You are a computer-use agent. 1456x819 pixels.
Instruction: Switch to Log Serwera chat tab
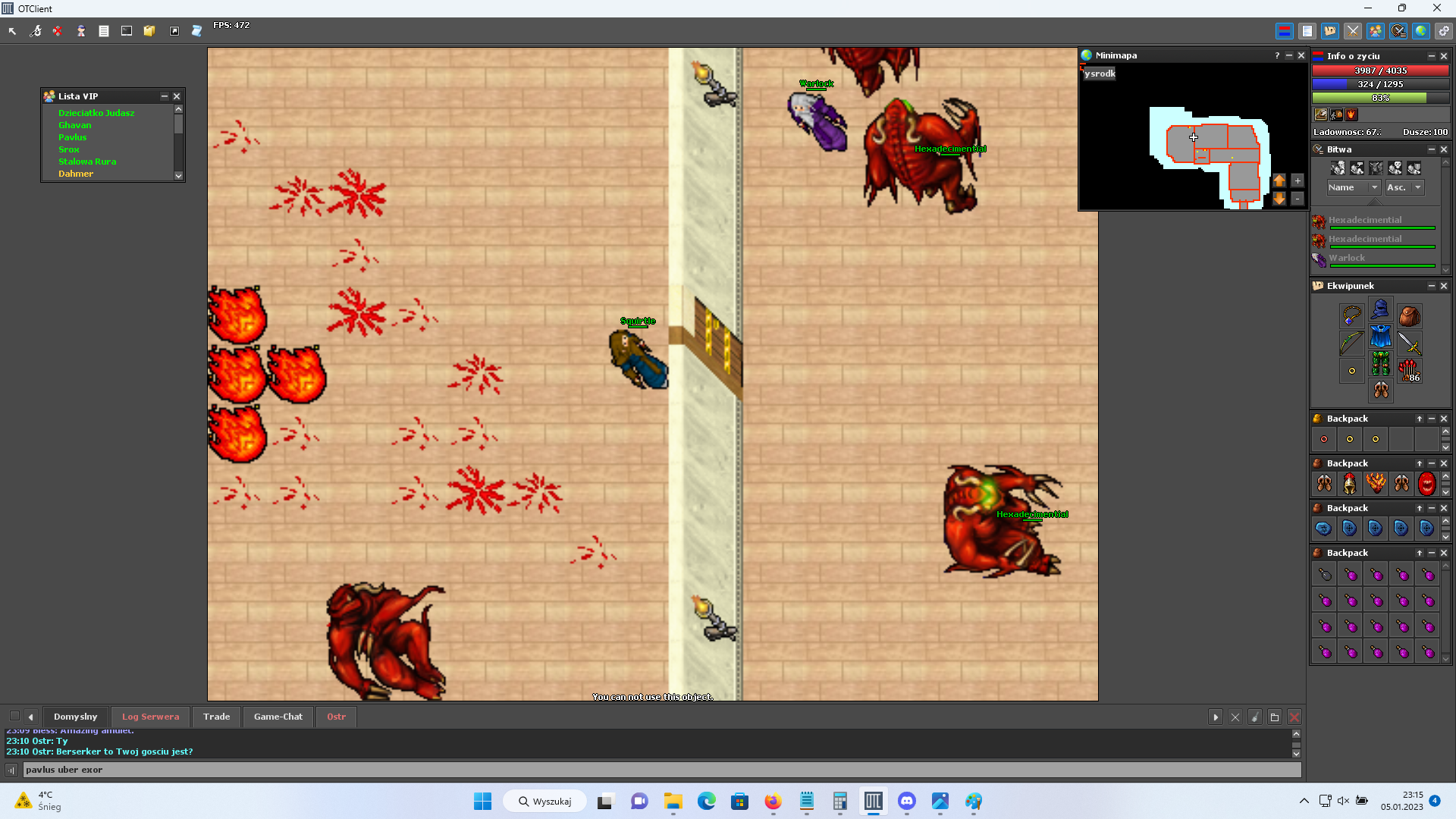(x=150, y=717)
